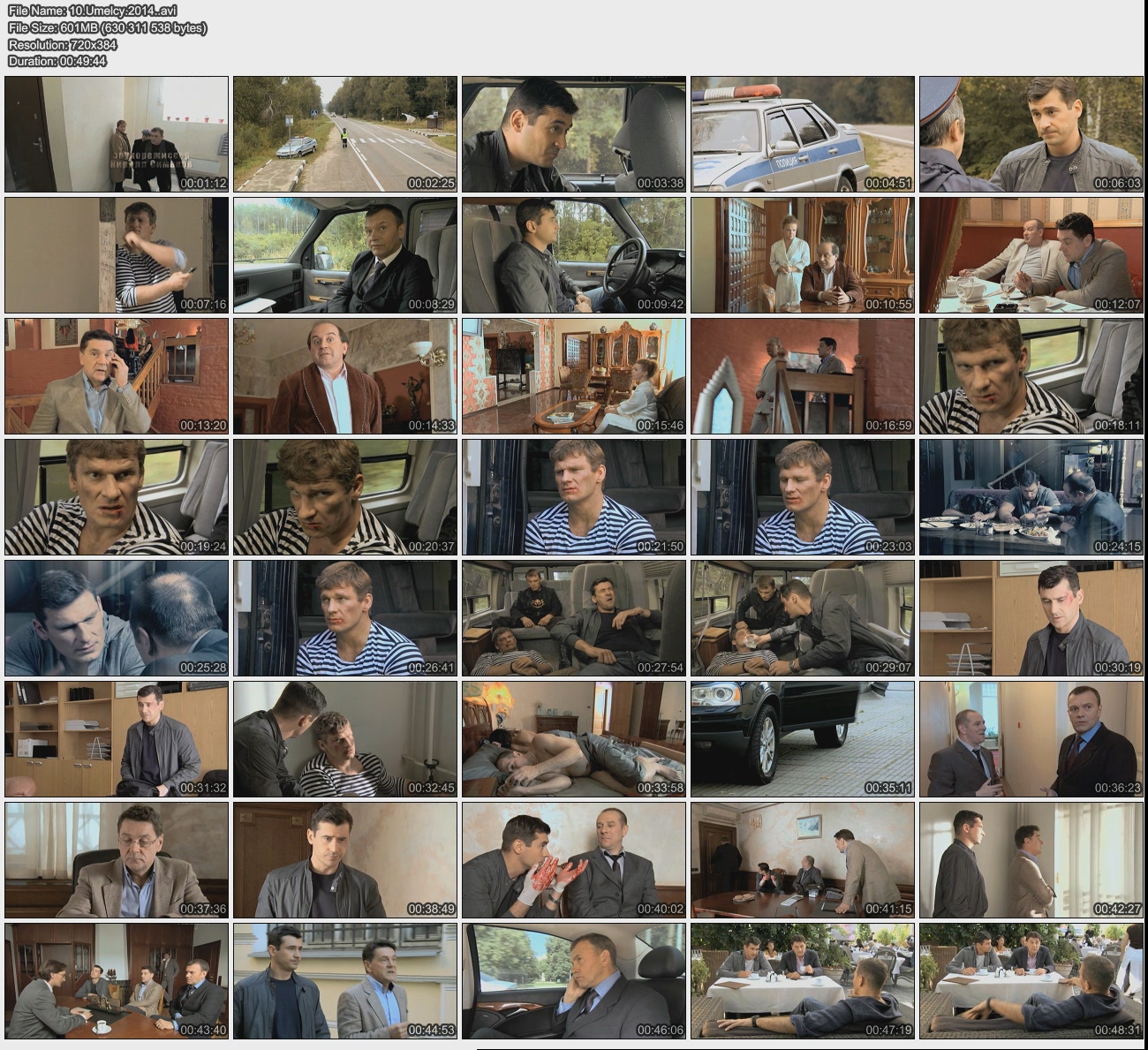Screen dimensions: 1148x1050
Task: Open the road scene thumbnail at 00:02:25
Action: [x=345, y=134]
